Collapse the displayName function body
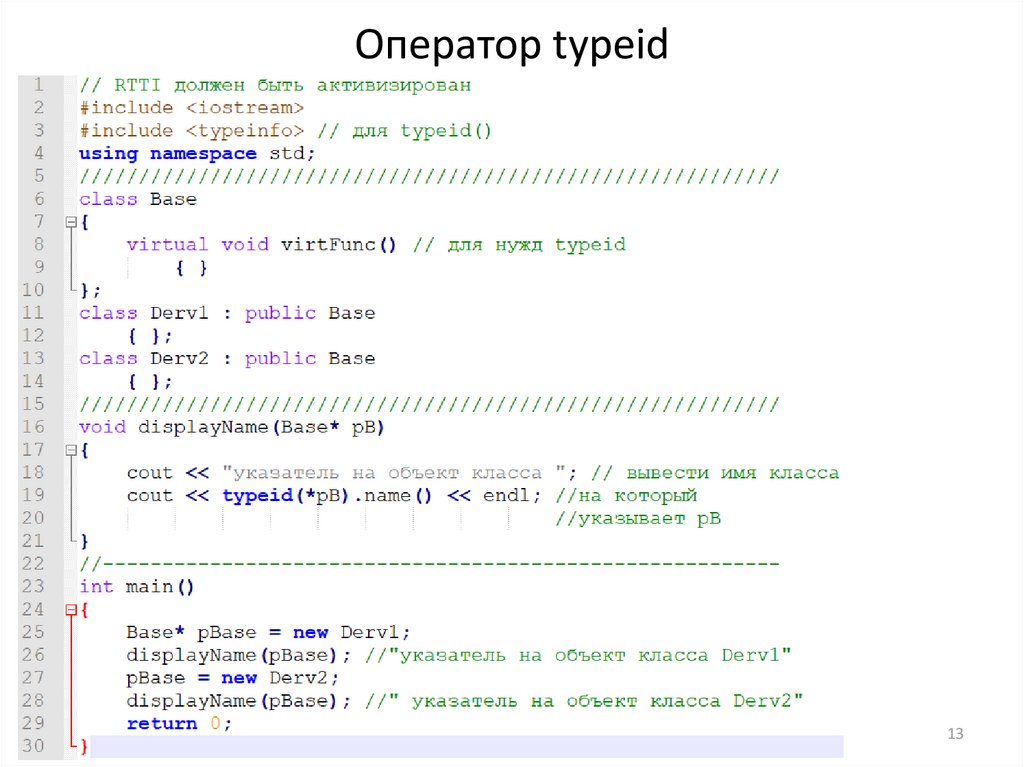This screenshot has height=767, width=1024. tap(69, 449)
